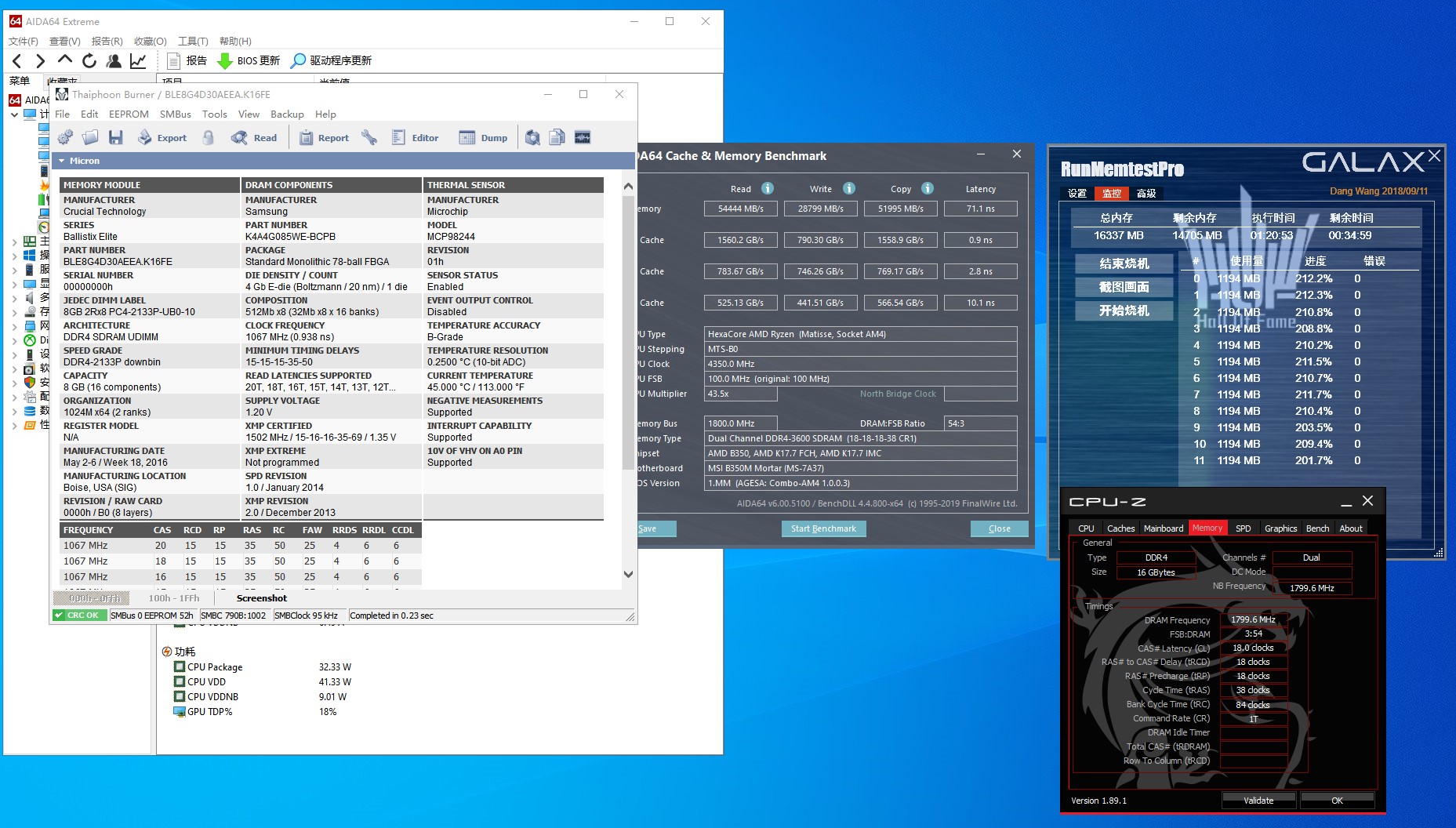This screenshot has width=1456, height=828.
Task: Click the scroll down arrow in Thaiphoon Burner
Action: click(x=628, y=574)
